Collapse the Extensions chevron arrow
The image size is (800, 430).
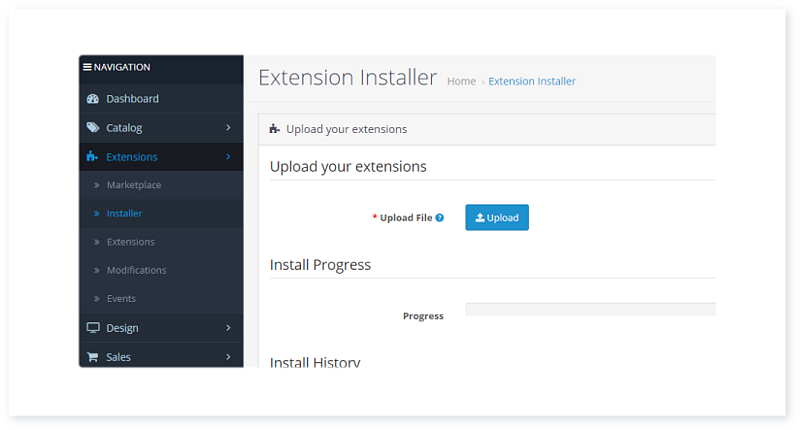click(x=228, y=157)
